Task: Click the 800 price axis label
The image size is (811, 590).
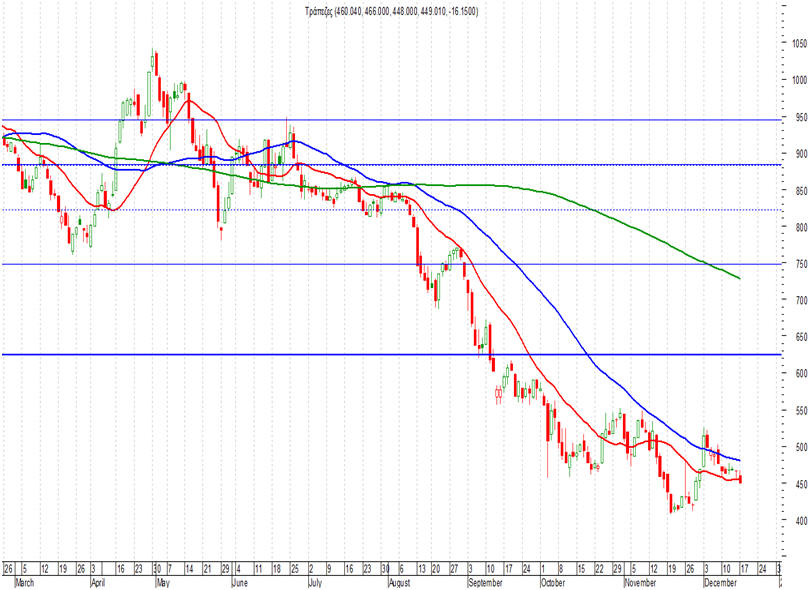Action: (x=801, y=227)
